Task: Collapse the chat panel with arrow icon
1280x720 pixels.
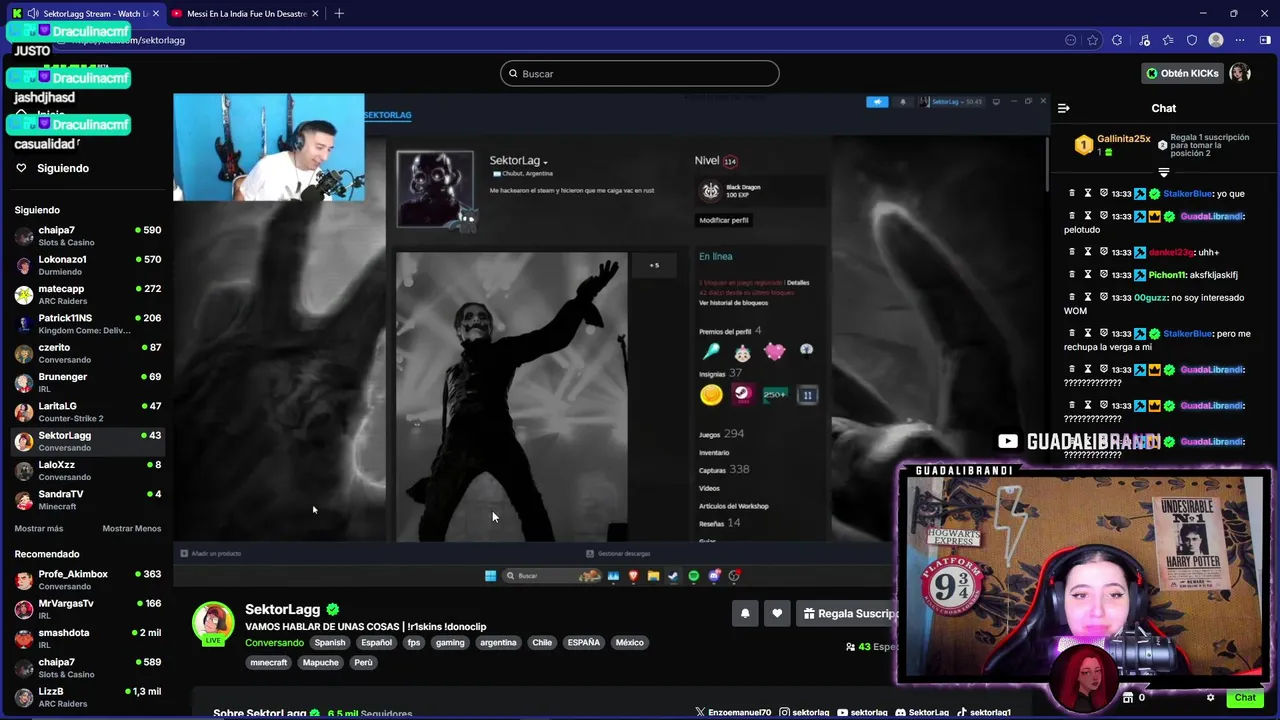Action: (x=1064, y=108)
